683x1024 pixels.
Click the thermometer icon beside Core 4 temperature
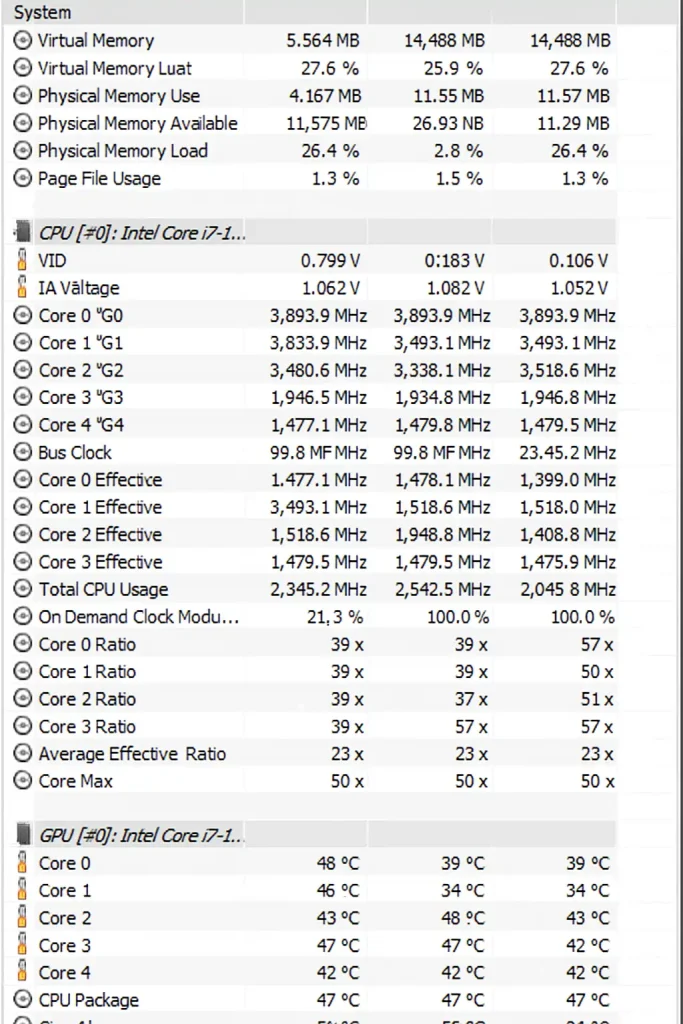[23, 972]
